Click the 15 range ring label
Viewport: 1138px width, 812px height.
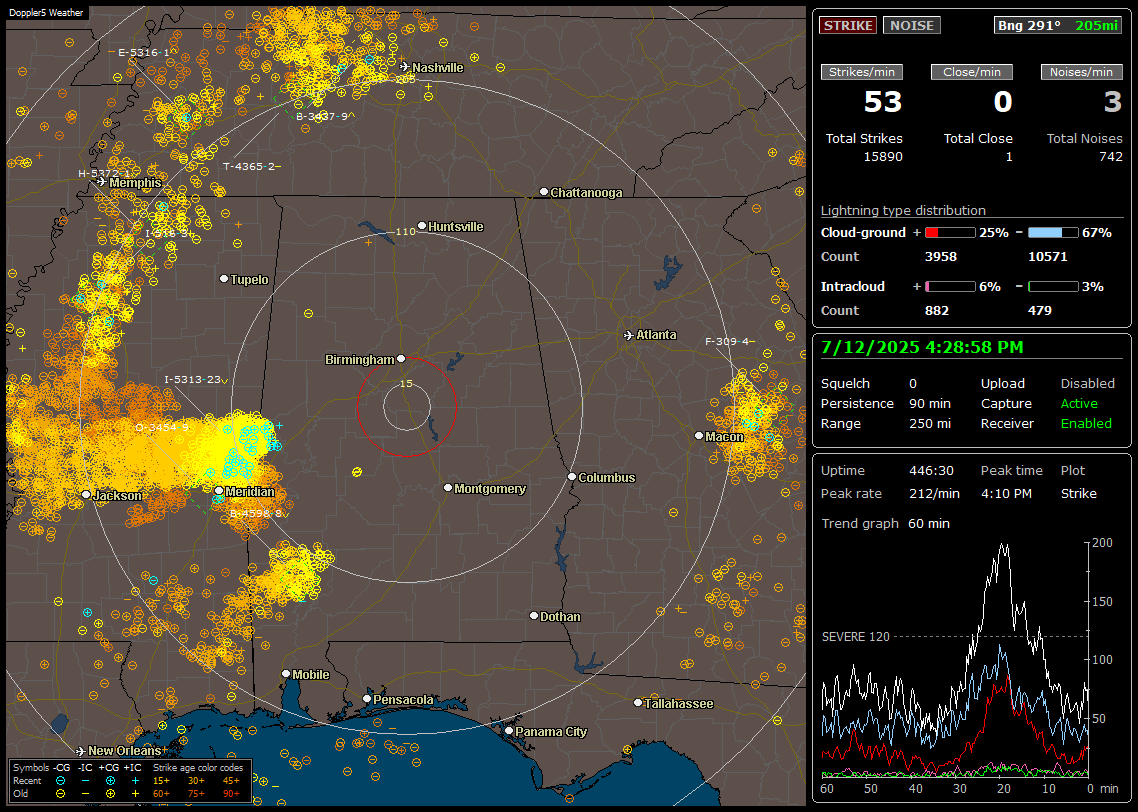[x=406, y=383]
